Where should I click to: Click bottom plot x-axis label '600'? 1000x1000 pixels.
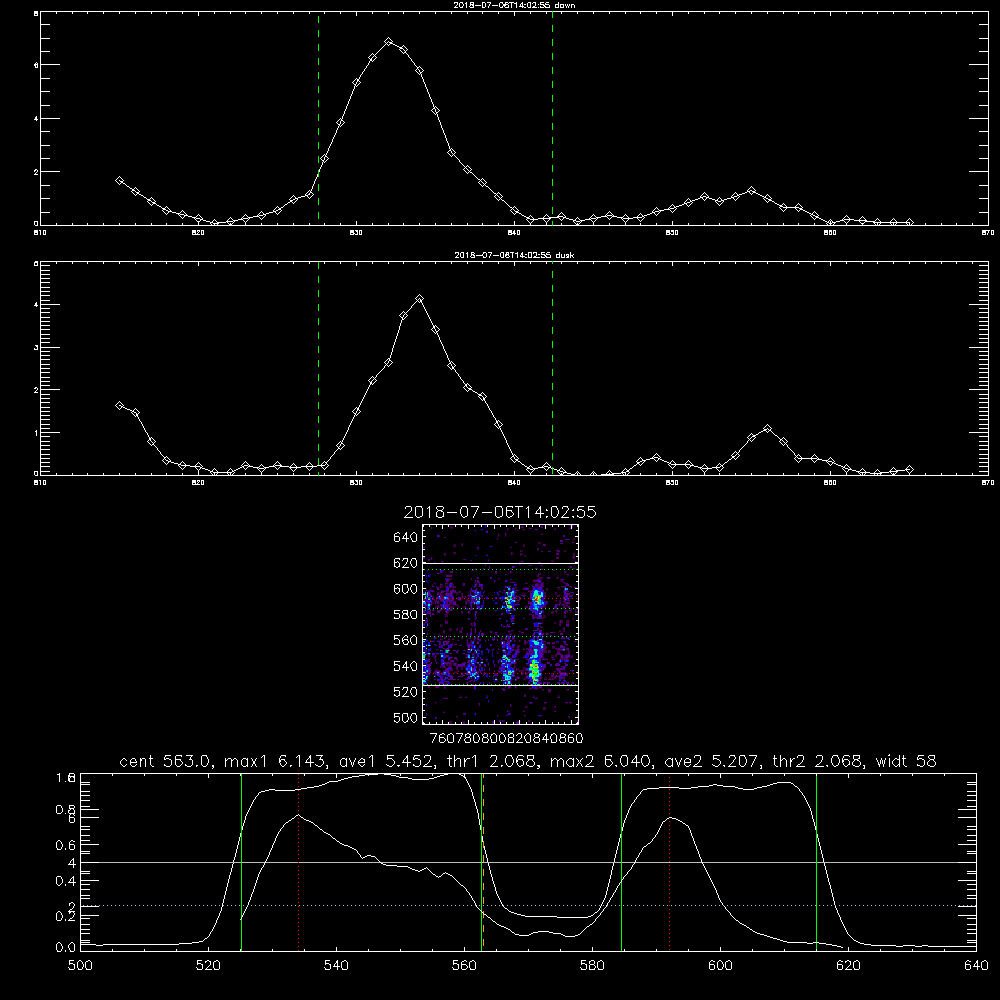point(721,966)
